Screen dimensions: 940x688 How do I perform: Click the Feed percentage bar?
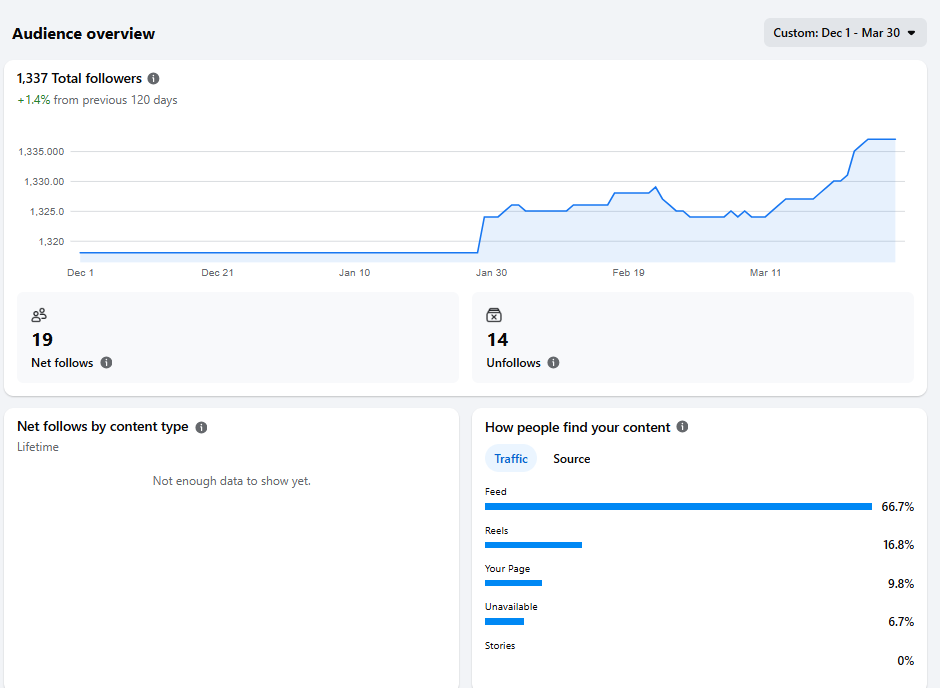(678, 506)
